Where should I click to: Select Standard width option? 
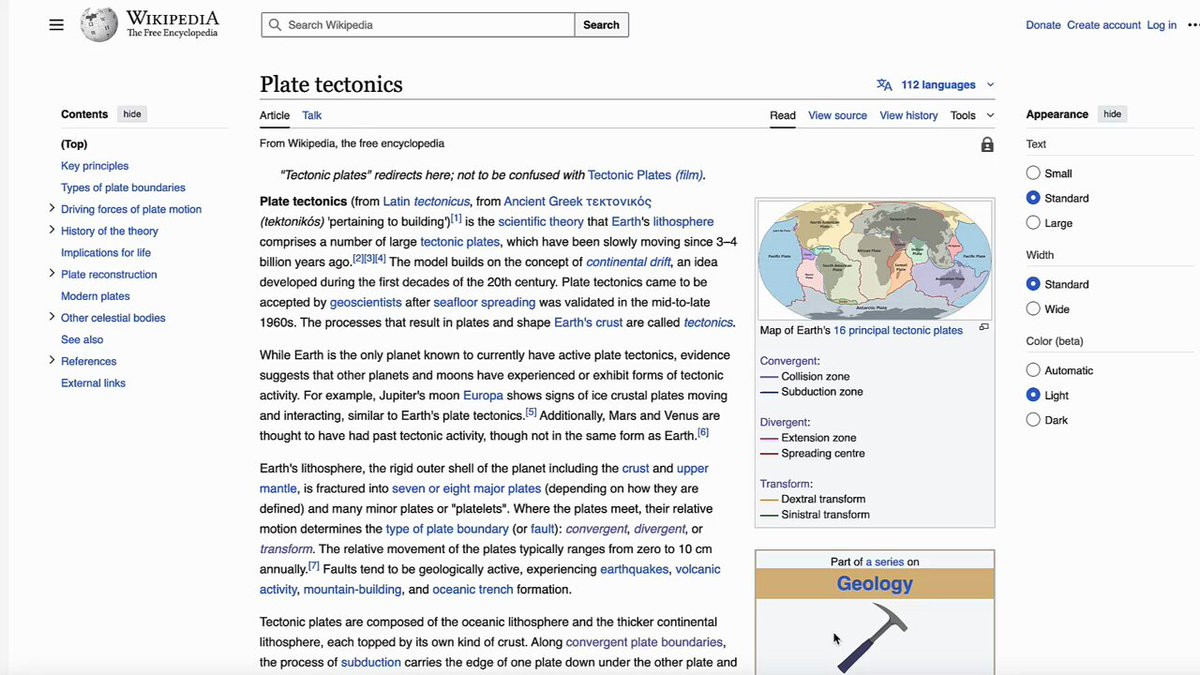[x=1033, y=284]
